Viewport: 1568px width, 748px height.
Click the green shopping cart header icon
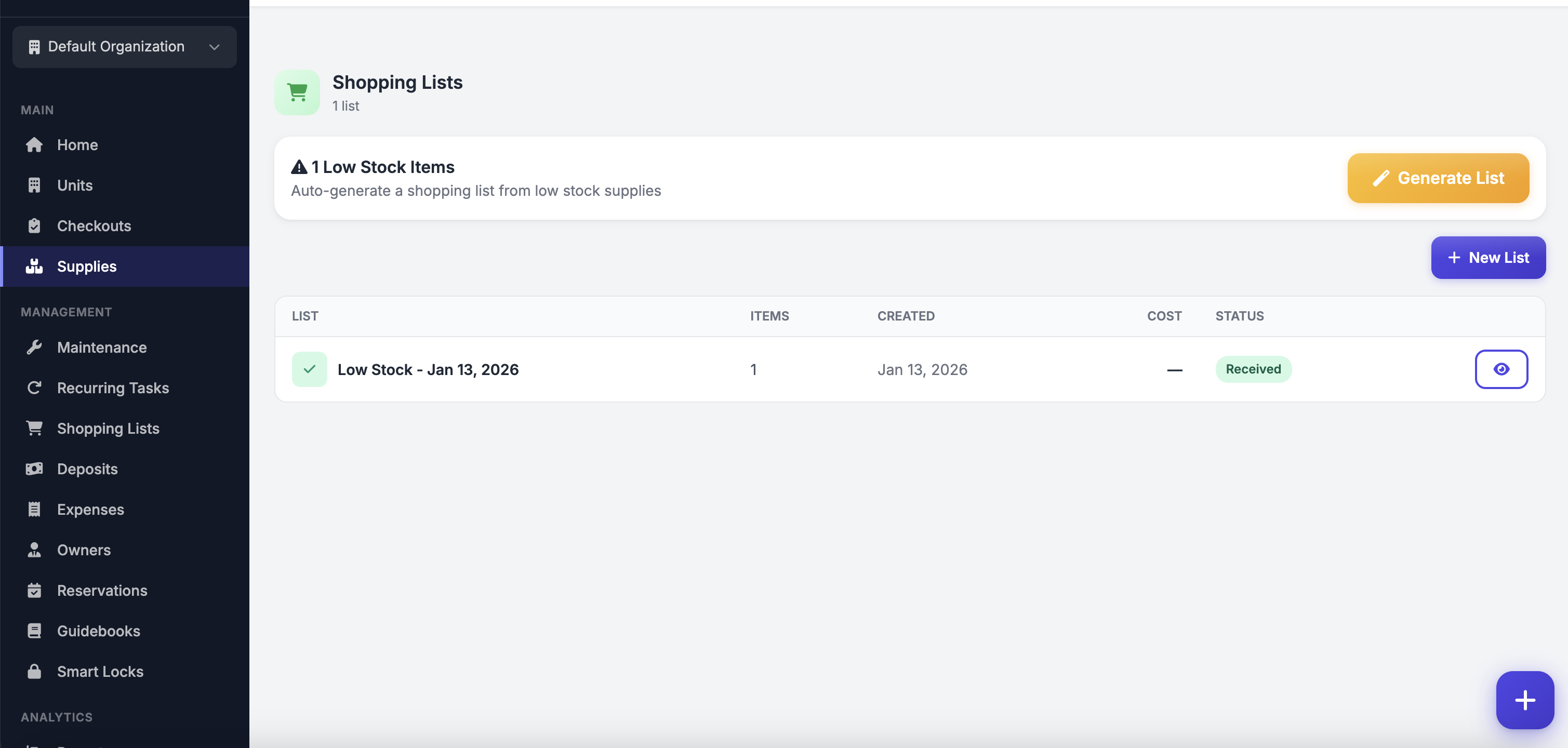(297, 92)
